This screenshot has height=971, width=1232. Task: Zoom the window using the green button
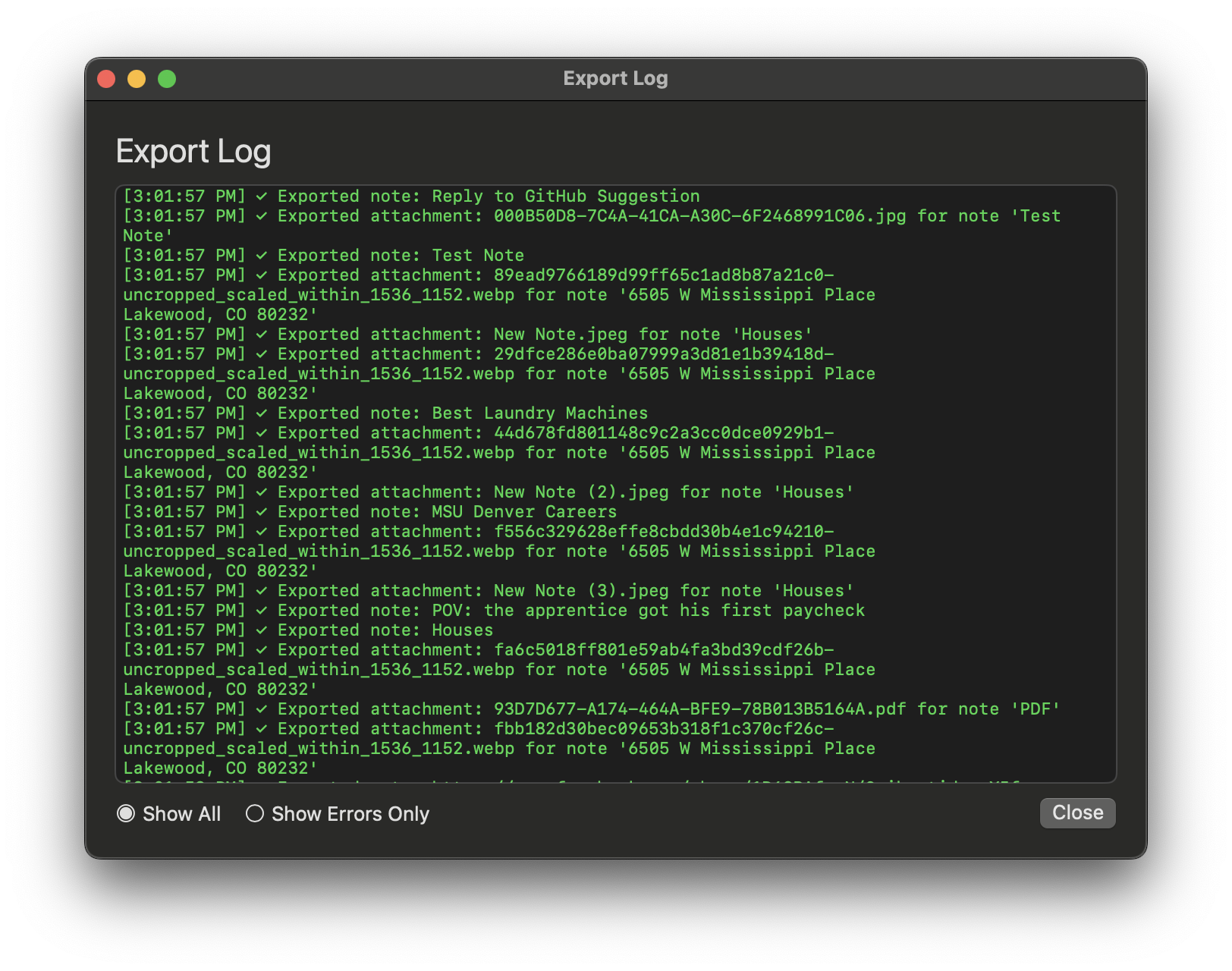click(x=167, y=79)
